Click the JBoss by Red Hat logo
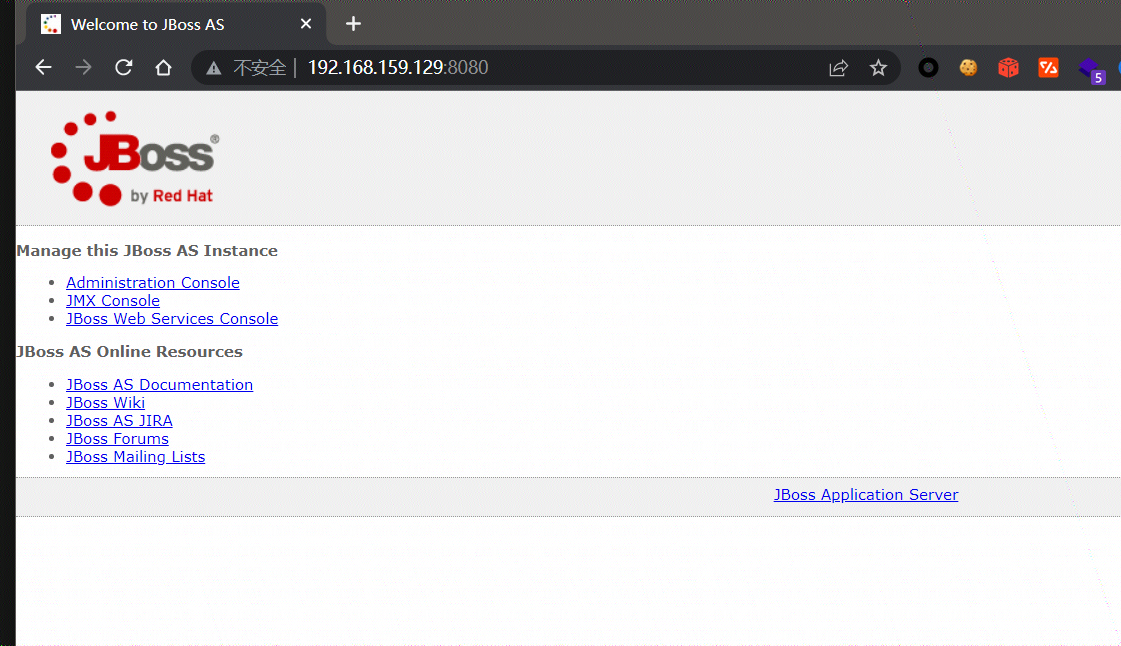This screenshot has height=646, width=1121. coord(135,159)
